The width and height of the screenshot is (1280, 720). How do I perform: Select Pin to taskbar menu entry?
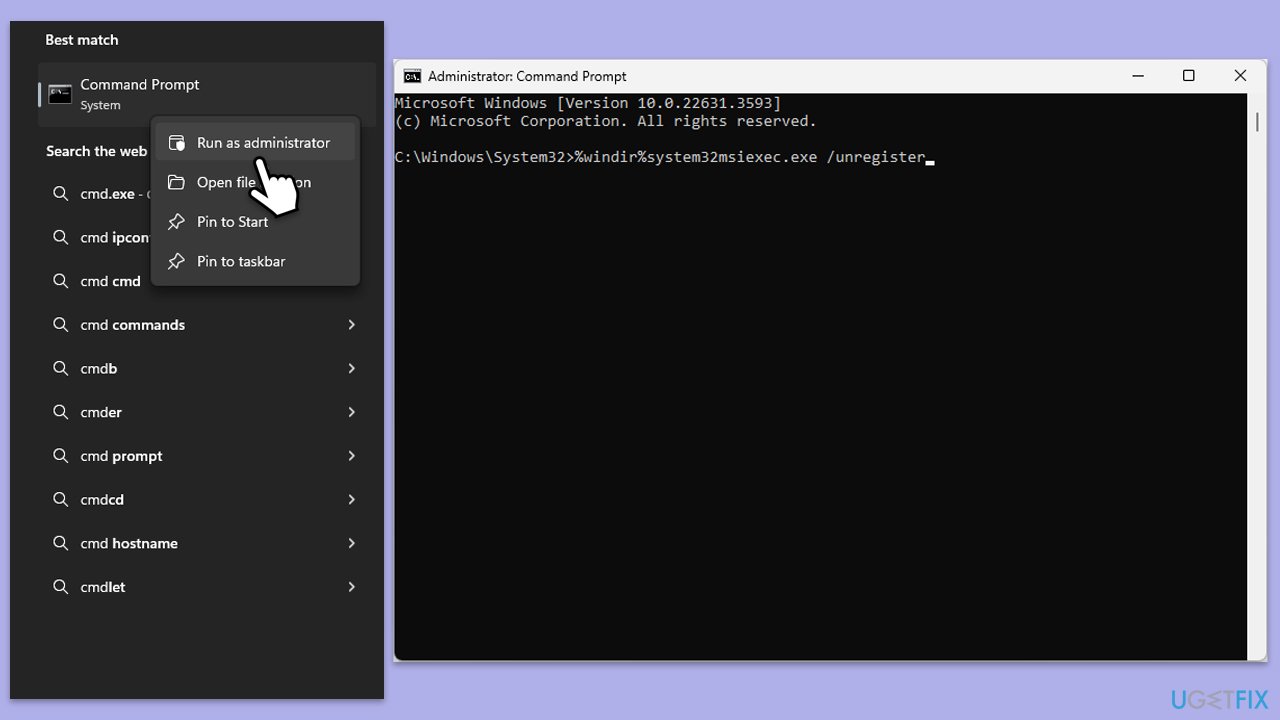point(255,261)
